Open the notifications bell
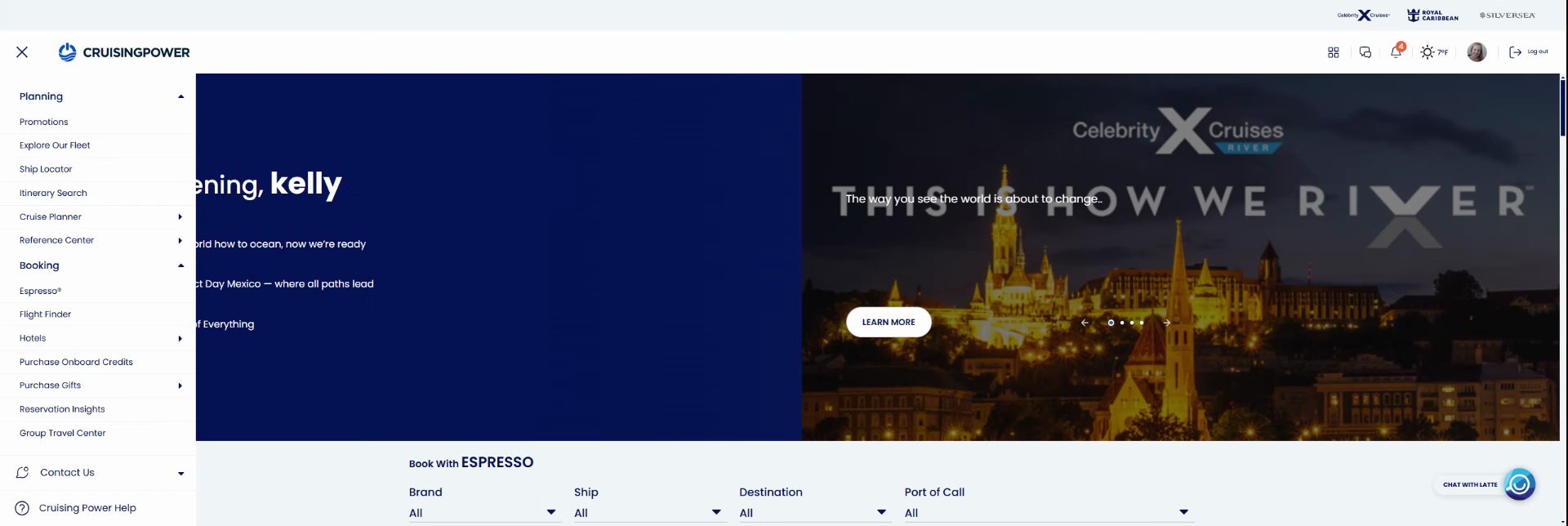 (1396, 51)
